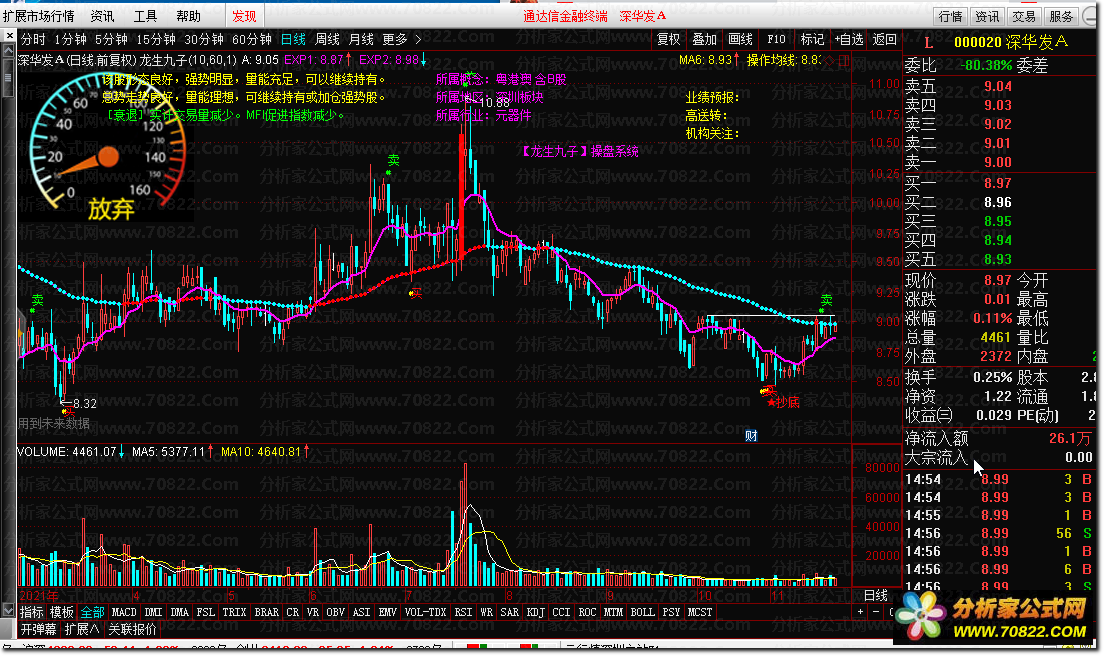This screenshot has width=1105, height=656.
Task: Click the 财 marker on the chart
Action: [751, 436]
